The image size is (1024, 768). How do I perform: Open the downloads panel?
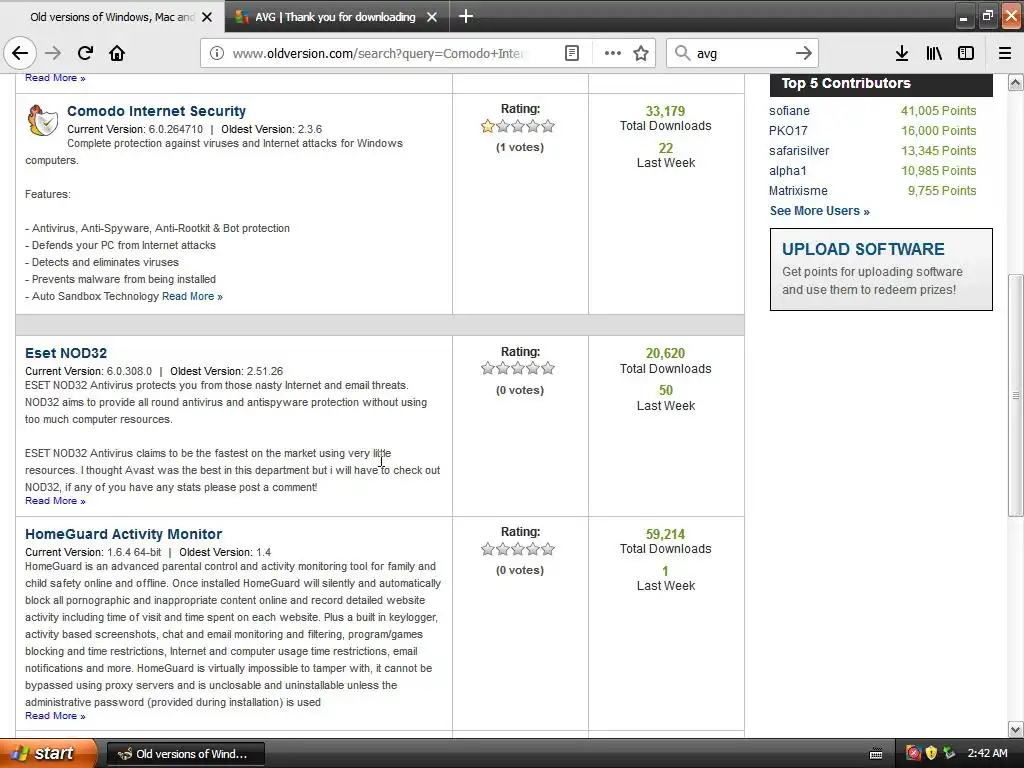point(902,53)
